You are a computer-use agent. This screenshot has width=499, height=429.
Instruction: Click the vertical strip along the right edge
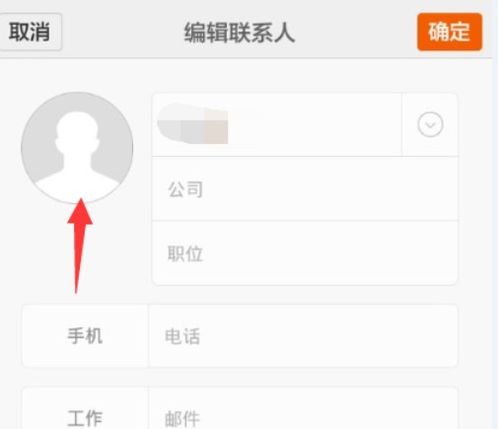[495, 214]
